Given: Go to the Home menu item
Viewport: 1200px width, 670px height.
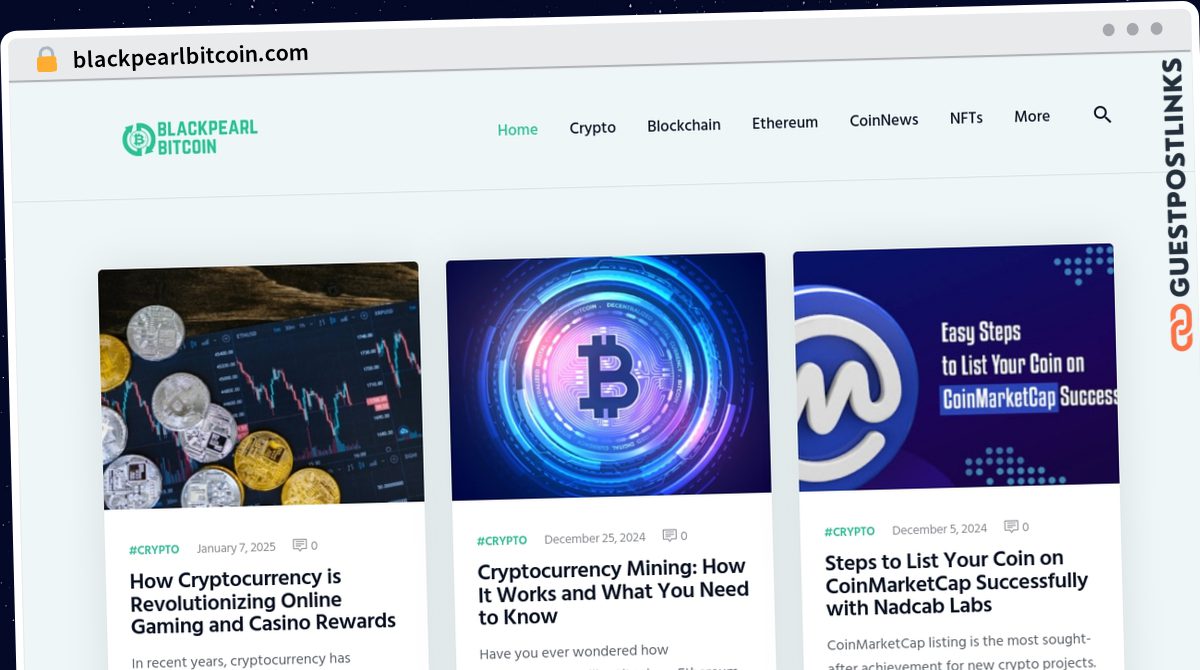Looking at the screenshot, I should point(518,129).
